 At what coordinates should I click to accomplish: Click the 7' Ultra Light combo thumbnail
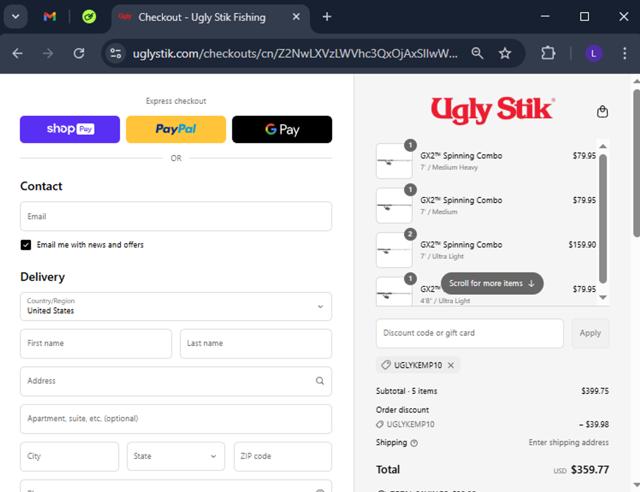coord(394,250)
